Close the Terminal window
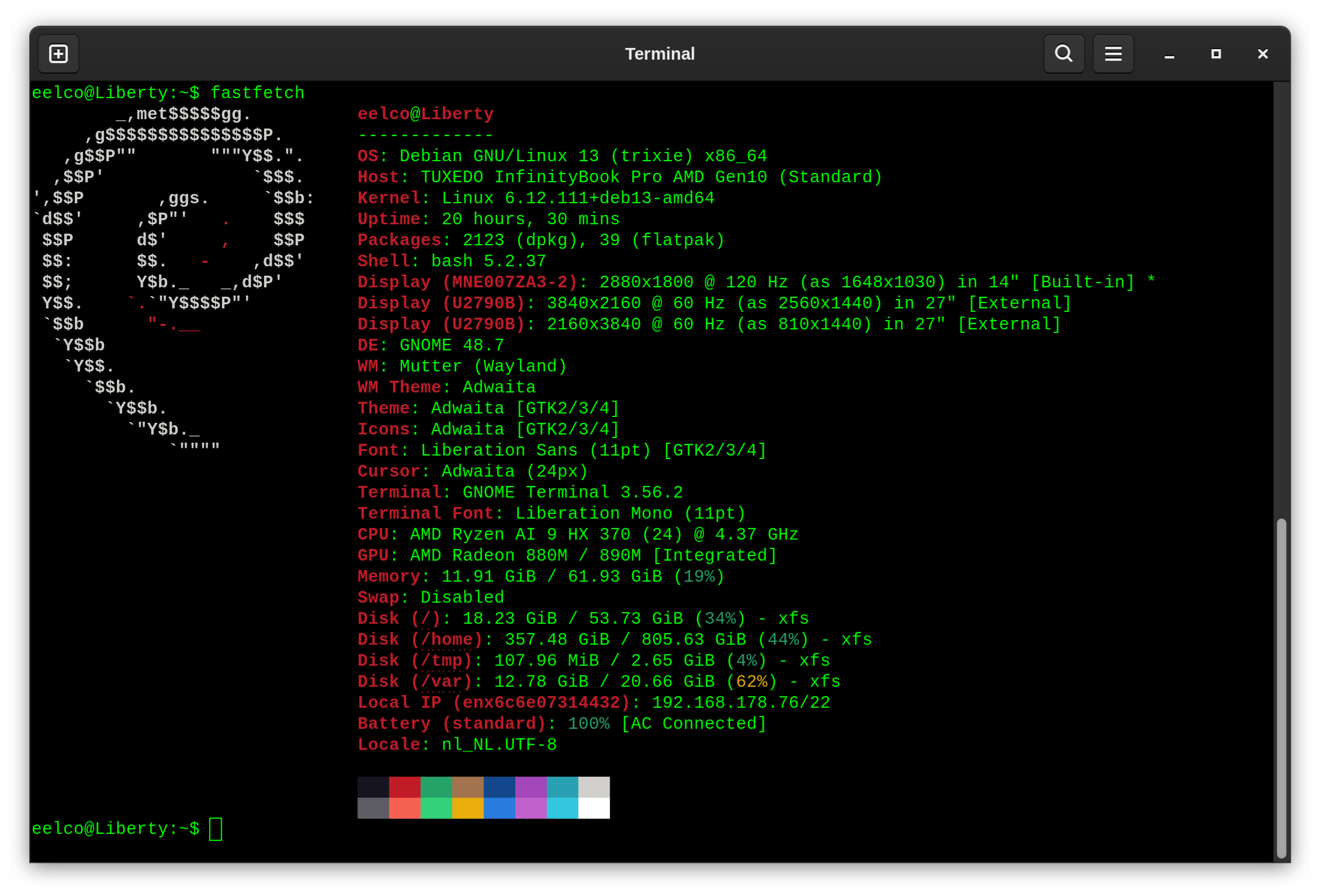 click(x=1263, y=54)
